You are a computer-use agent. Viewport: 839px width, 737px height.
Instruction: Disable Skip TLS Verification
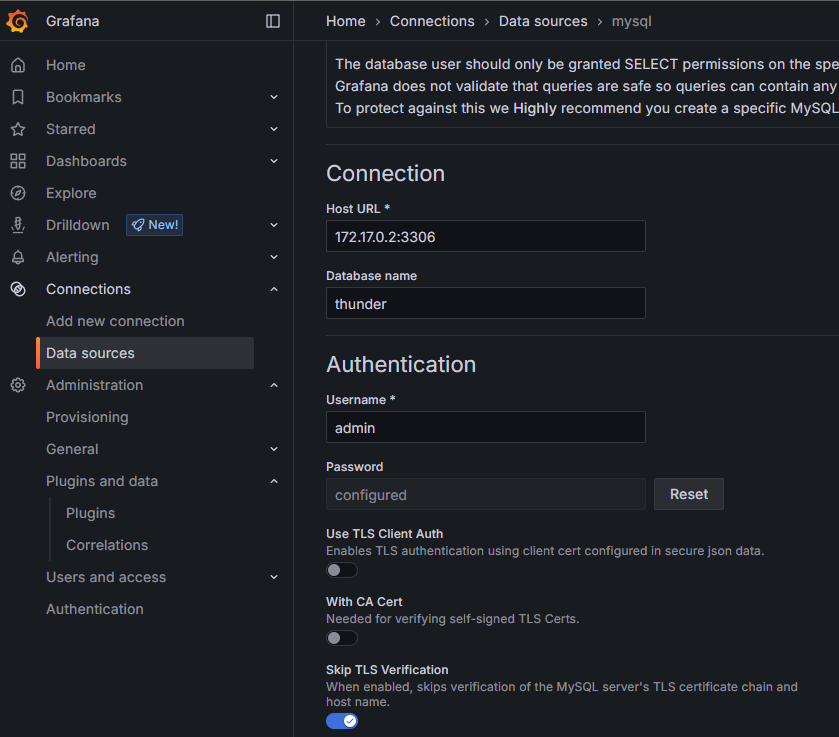(x=341, y=720)
